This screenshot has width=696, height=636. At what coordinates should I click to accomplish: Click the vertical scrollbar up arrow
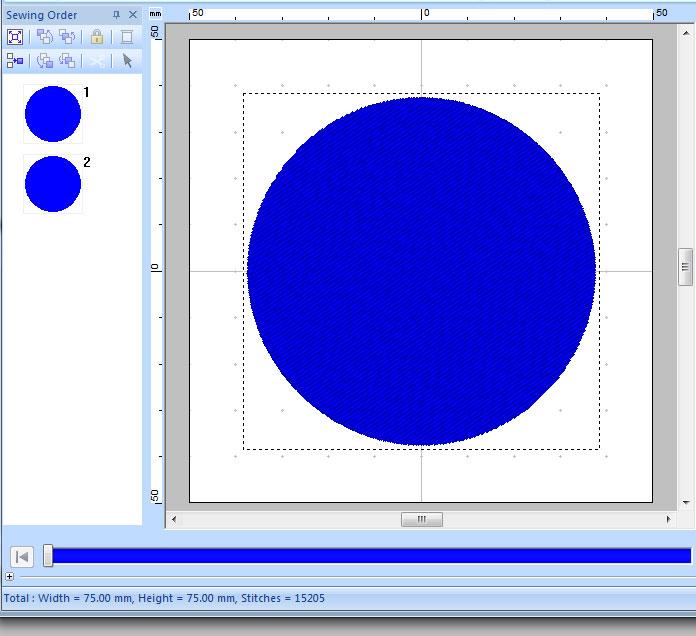[686, 33]
